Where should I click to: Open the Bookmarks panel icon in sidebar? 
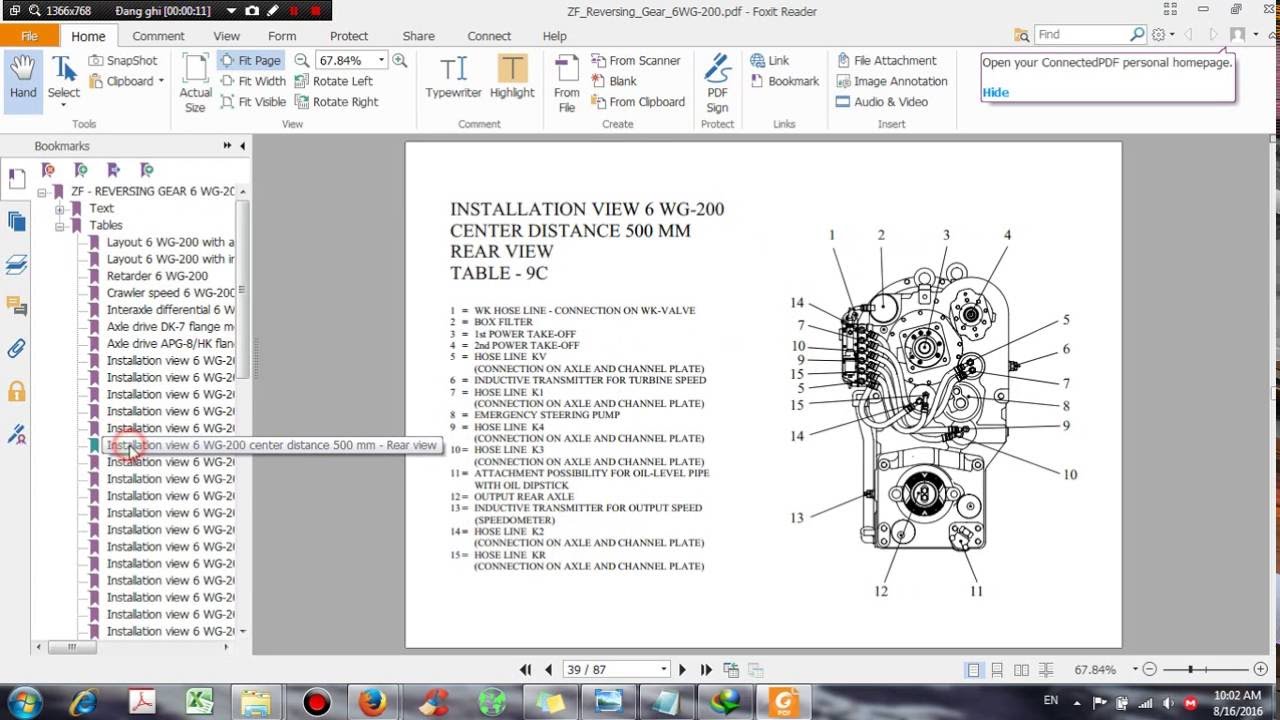(16, 179)
